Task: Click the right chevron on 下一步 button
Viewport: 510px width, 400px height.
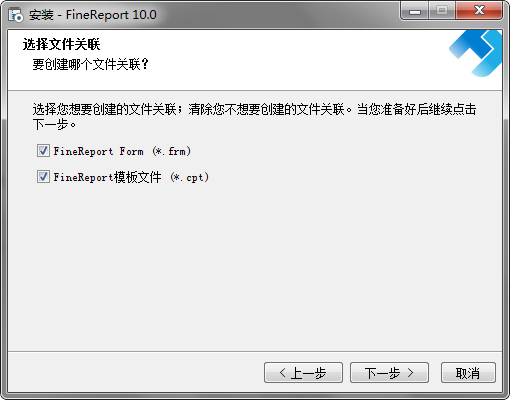Action: (x=410, y=373)
